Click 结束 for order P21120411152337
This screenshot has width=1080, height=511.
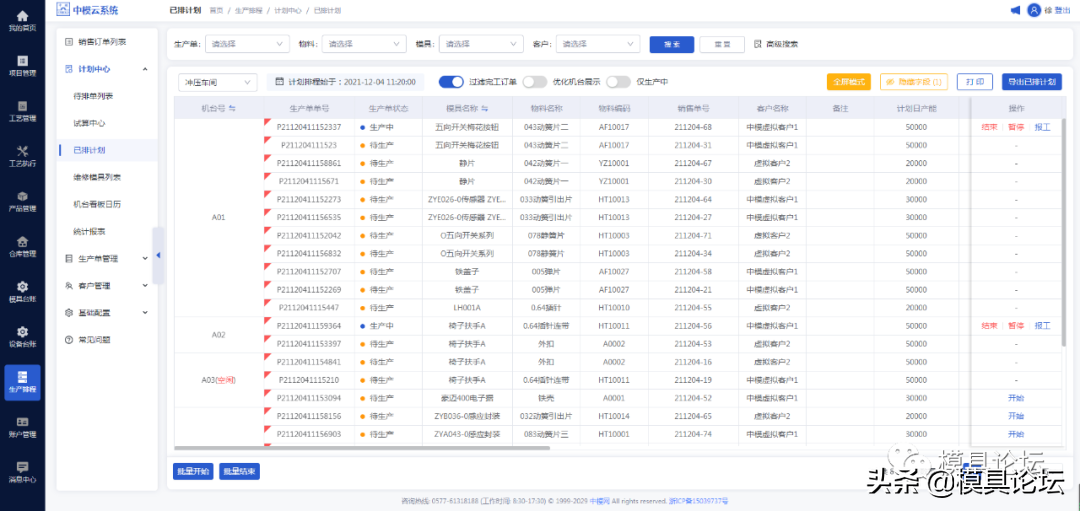click(989, 127)
